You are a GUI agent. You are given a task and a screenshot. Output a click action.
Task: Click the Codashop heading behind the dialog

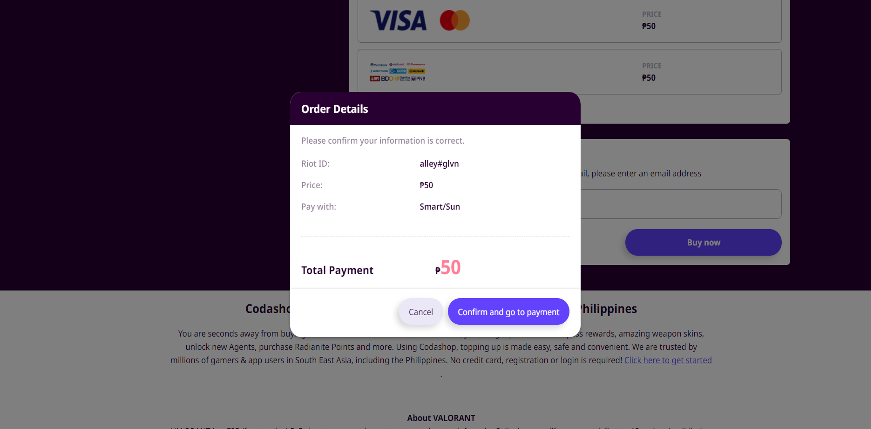pos(267,309)
